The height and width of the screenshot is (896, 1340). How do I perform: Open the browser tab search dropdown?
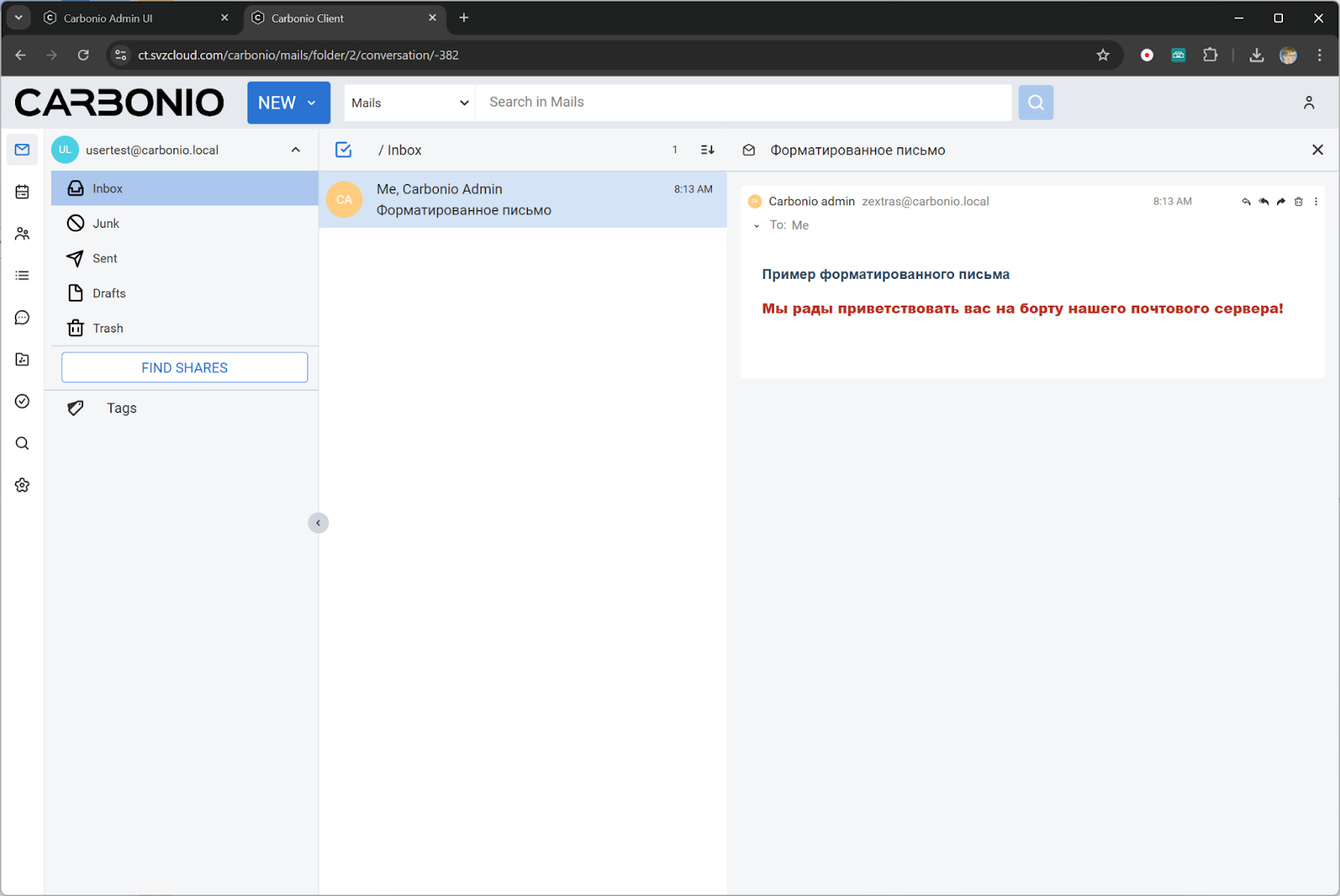(x=18, y=18)
